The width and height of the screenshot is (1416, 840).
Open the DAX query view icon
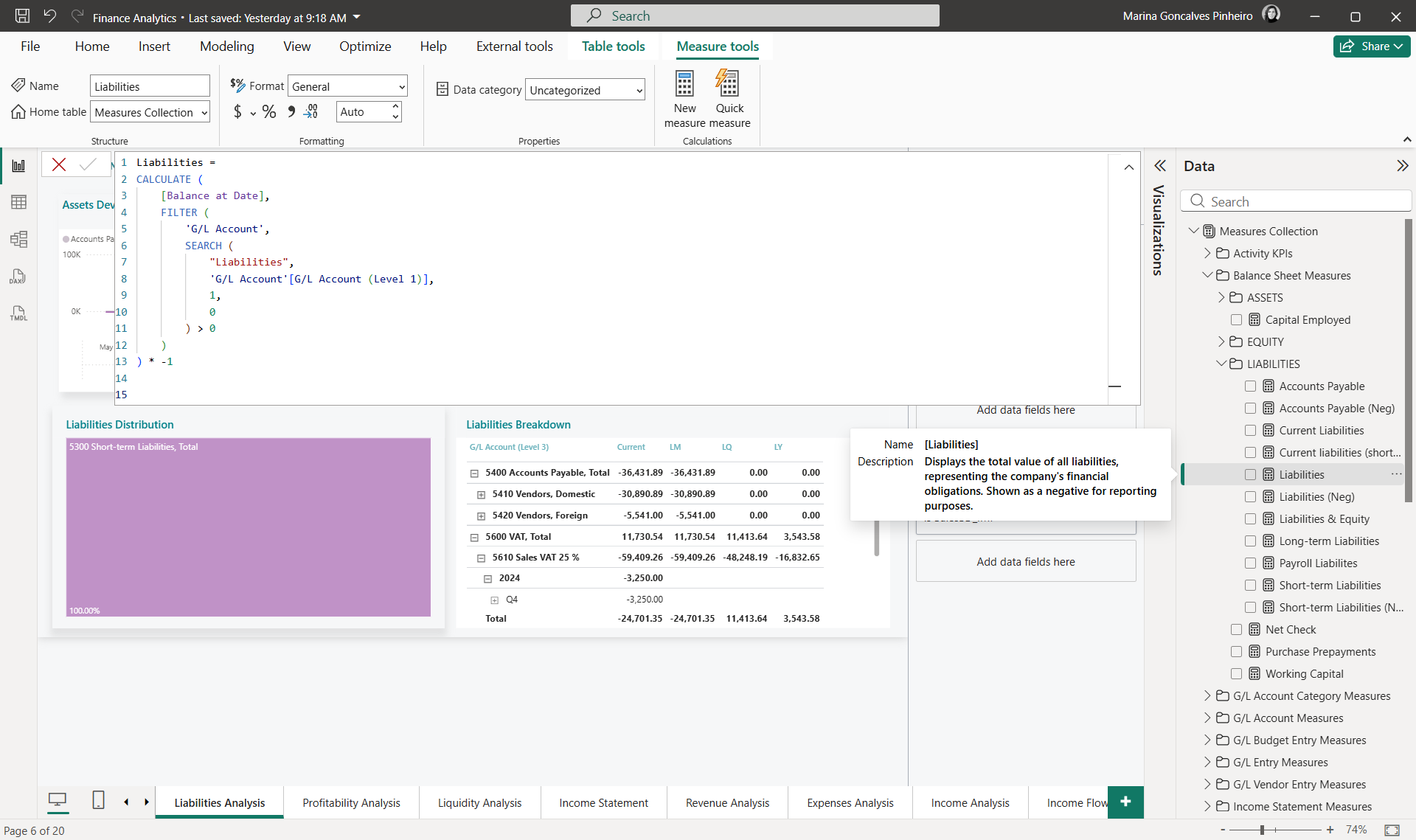click(18, 277)
